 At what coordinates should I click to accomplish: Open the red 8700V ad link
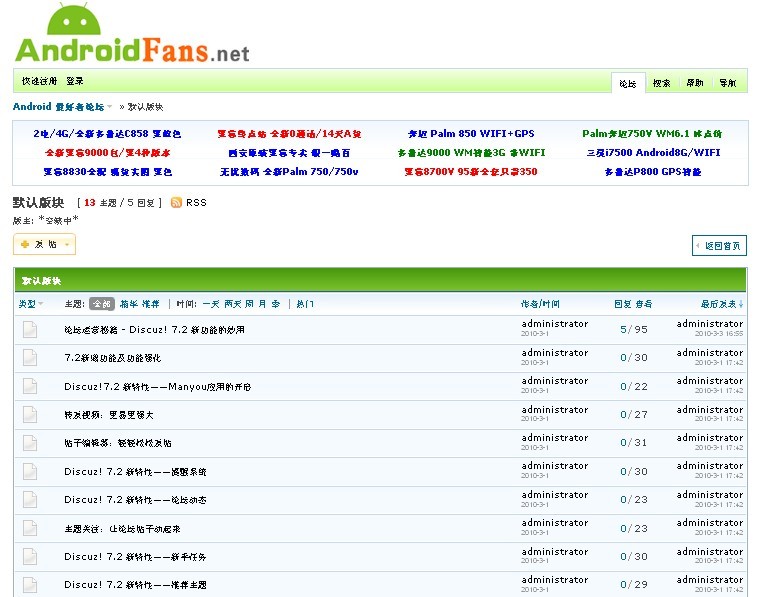coord(471,171)
